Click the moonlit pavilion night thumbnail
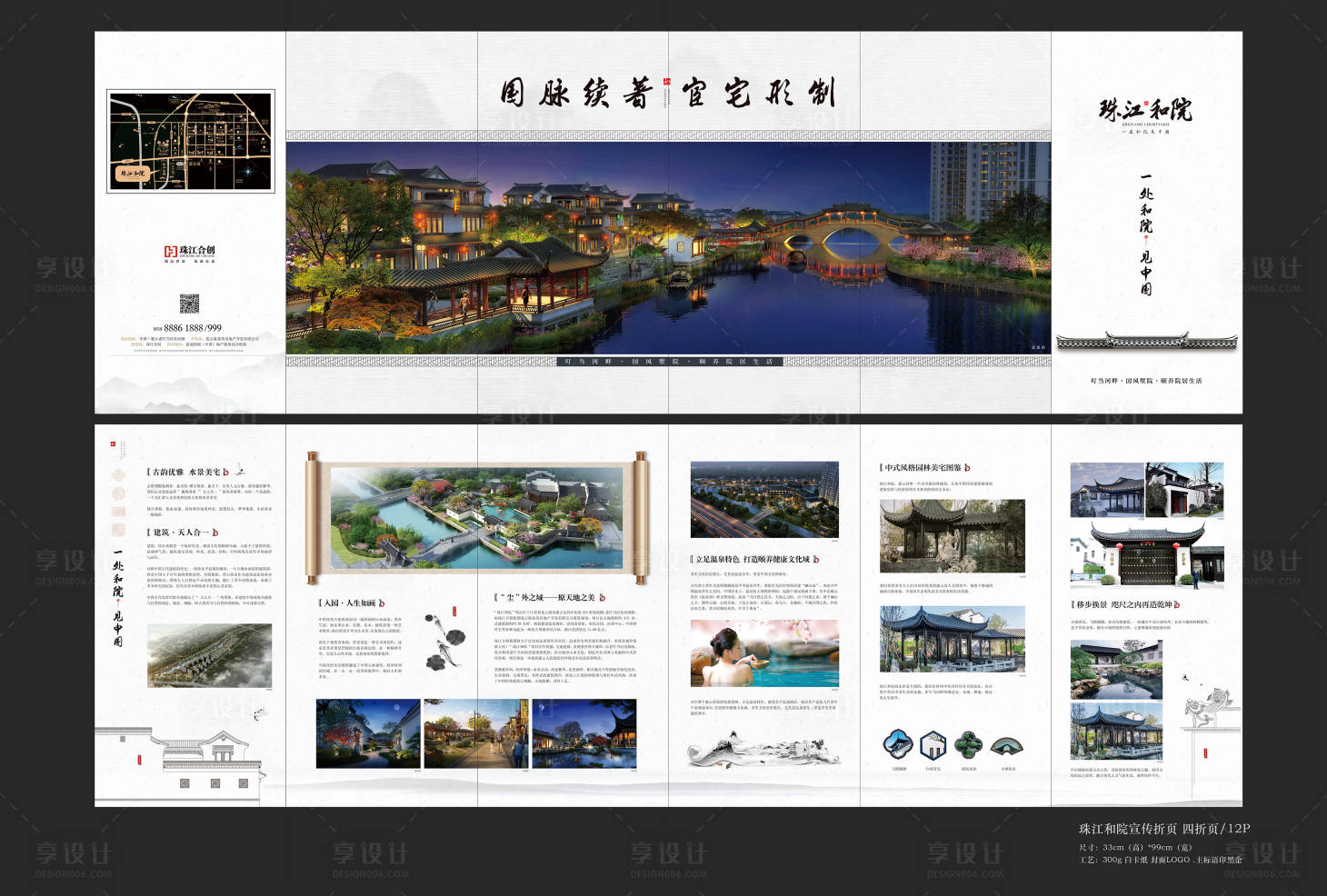 tap(584, 733)
